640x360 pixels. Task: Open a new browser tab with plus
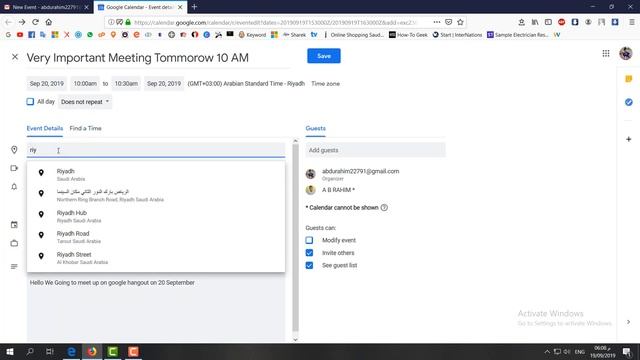[194, 7]
